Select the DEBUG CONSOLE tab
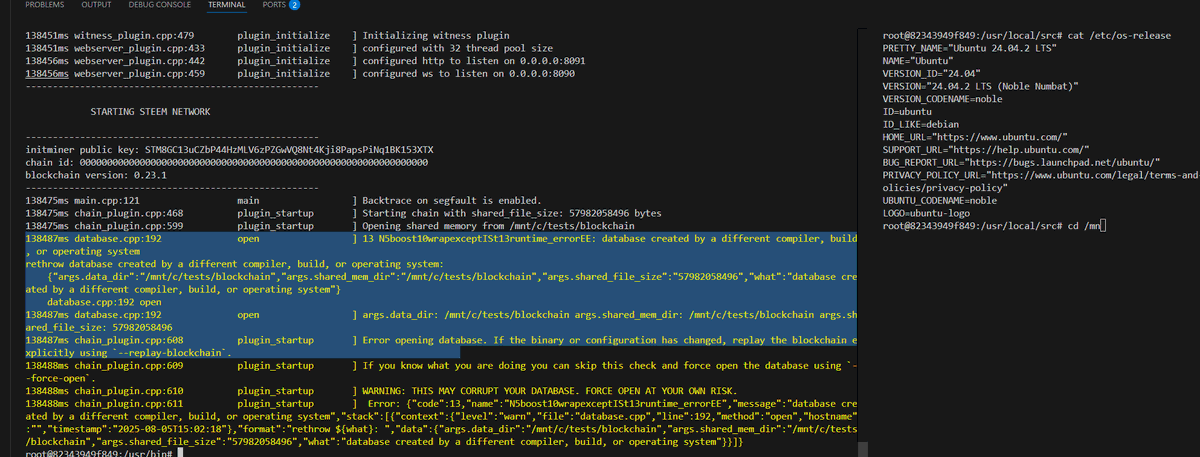This screenshot has width=1200, height=457. click(160, 6)
